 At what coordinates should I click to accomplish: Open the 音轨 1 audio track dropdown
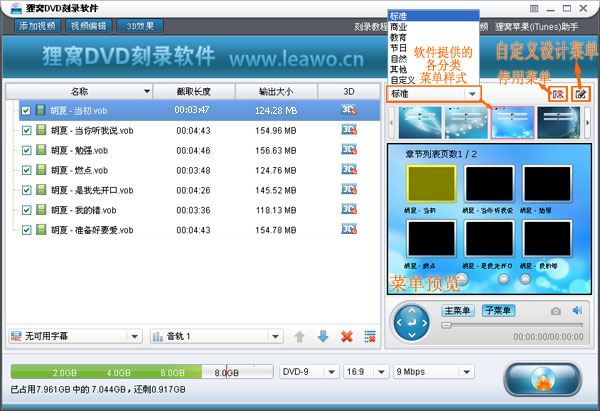click(217, 336)
